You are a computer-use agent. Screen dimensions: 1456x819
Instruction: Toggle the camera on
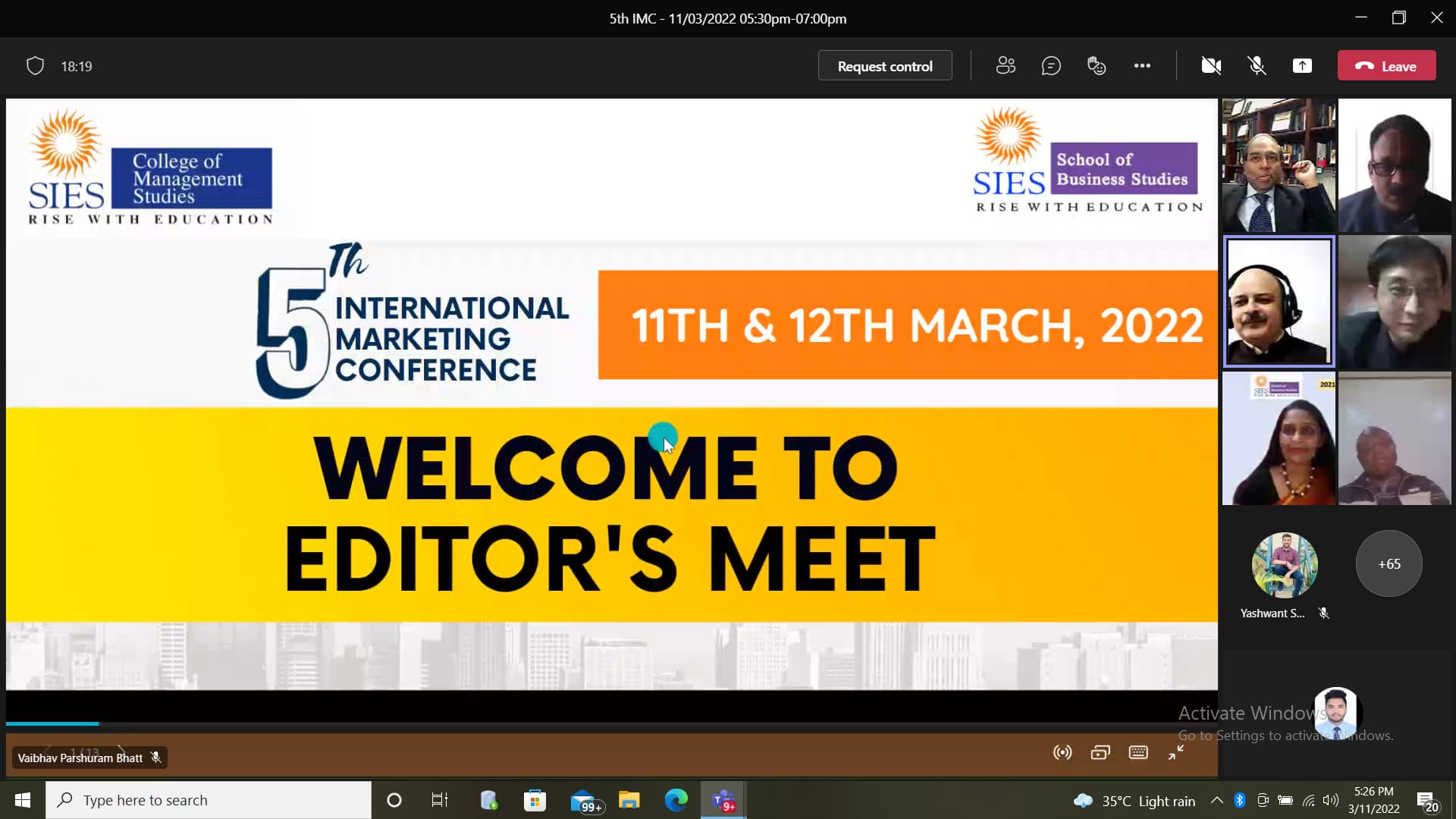pyautogui.click(x=1211, y=66)
